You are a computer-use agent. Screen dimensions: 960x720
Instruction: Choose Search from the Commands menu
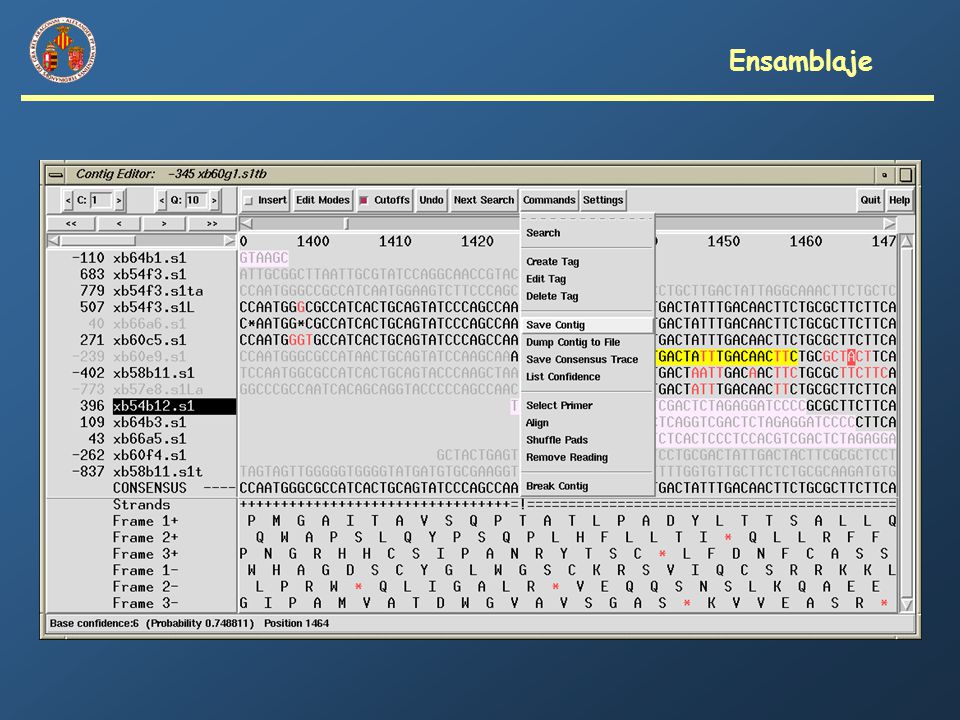click(543, 233)
